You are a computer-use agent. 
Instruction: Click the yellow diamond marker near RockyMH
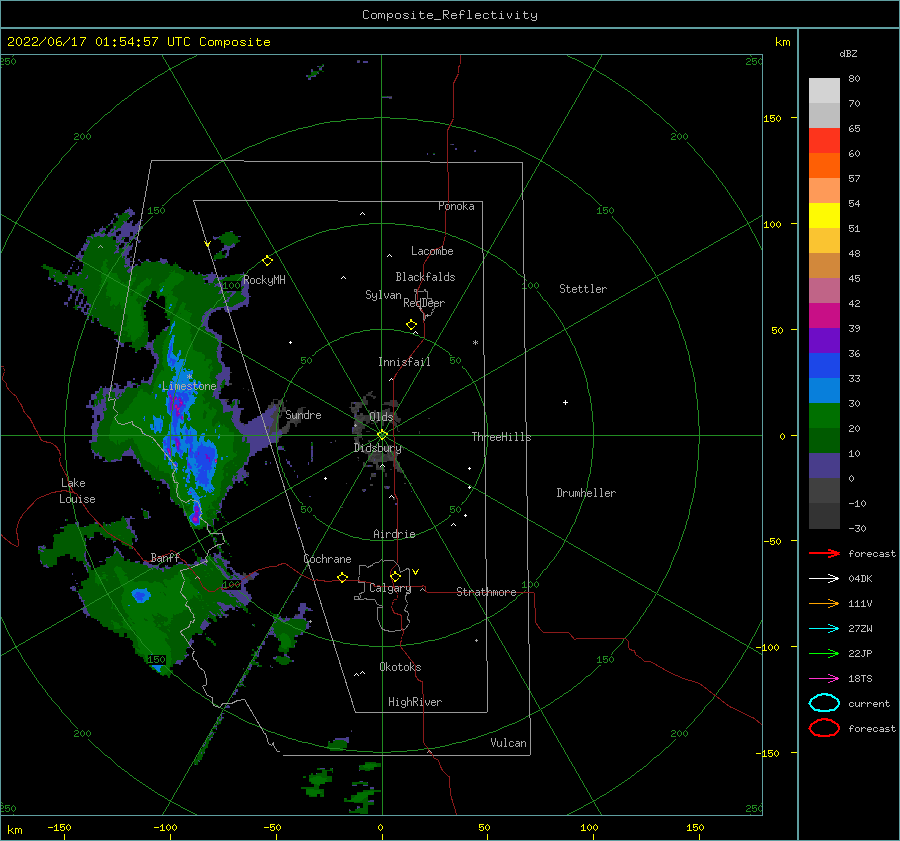coord(267,261)
